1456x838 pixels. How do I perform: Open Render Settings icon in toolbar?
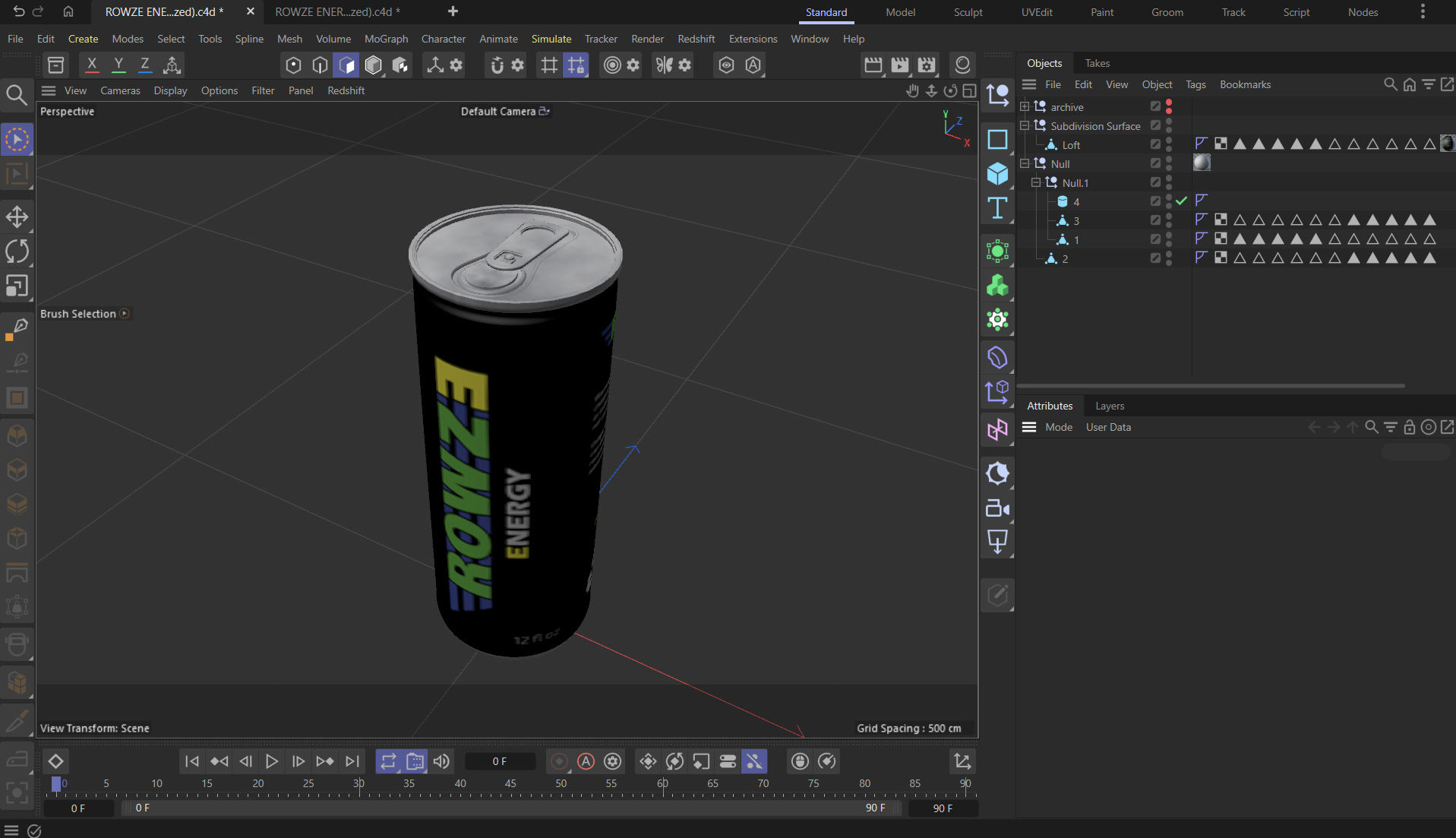927,65
